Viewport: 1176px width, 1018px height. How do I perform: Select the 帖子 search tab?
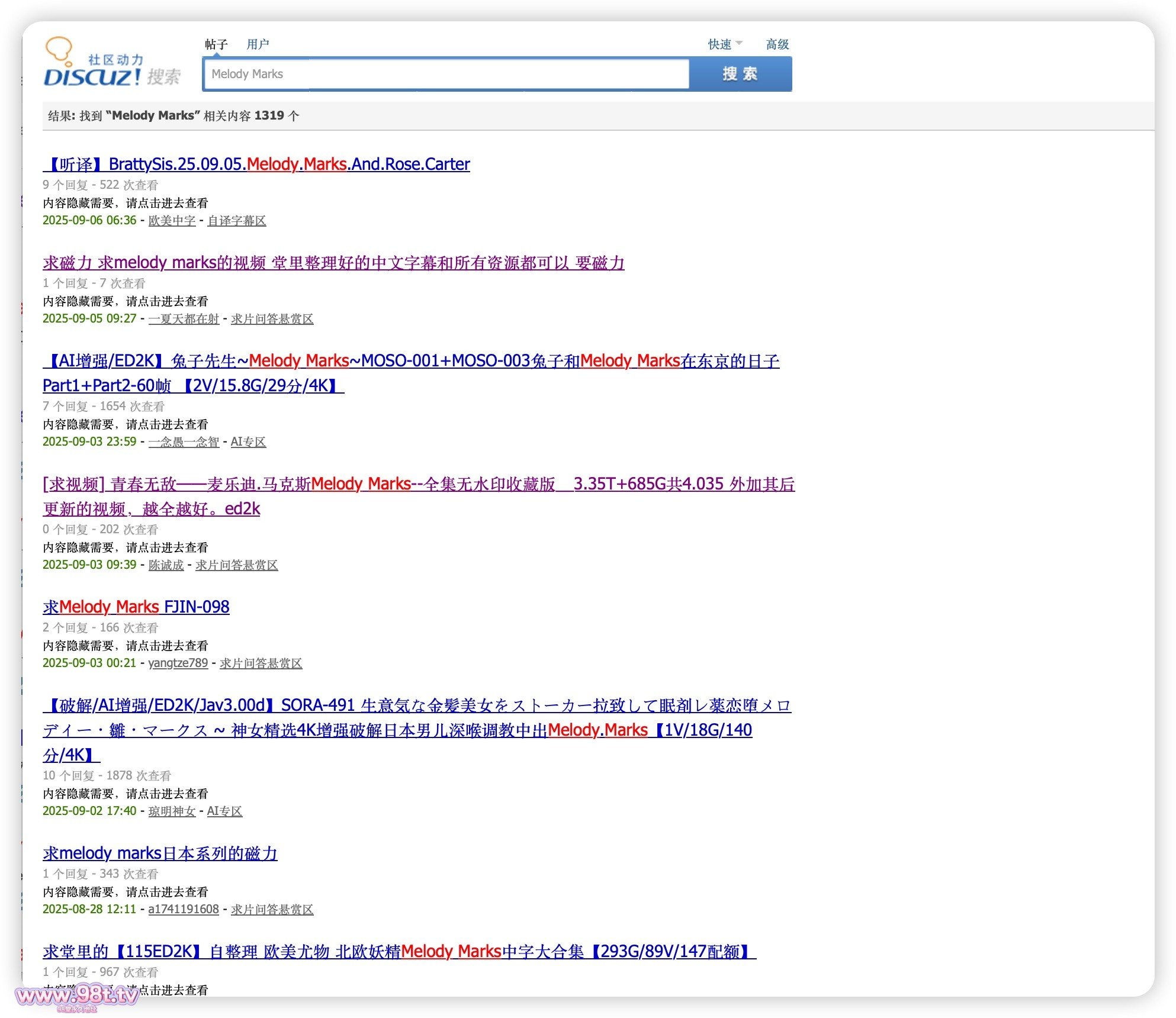pos(216,44)
